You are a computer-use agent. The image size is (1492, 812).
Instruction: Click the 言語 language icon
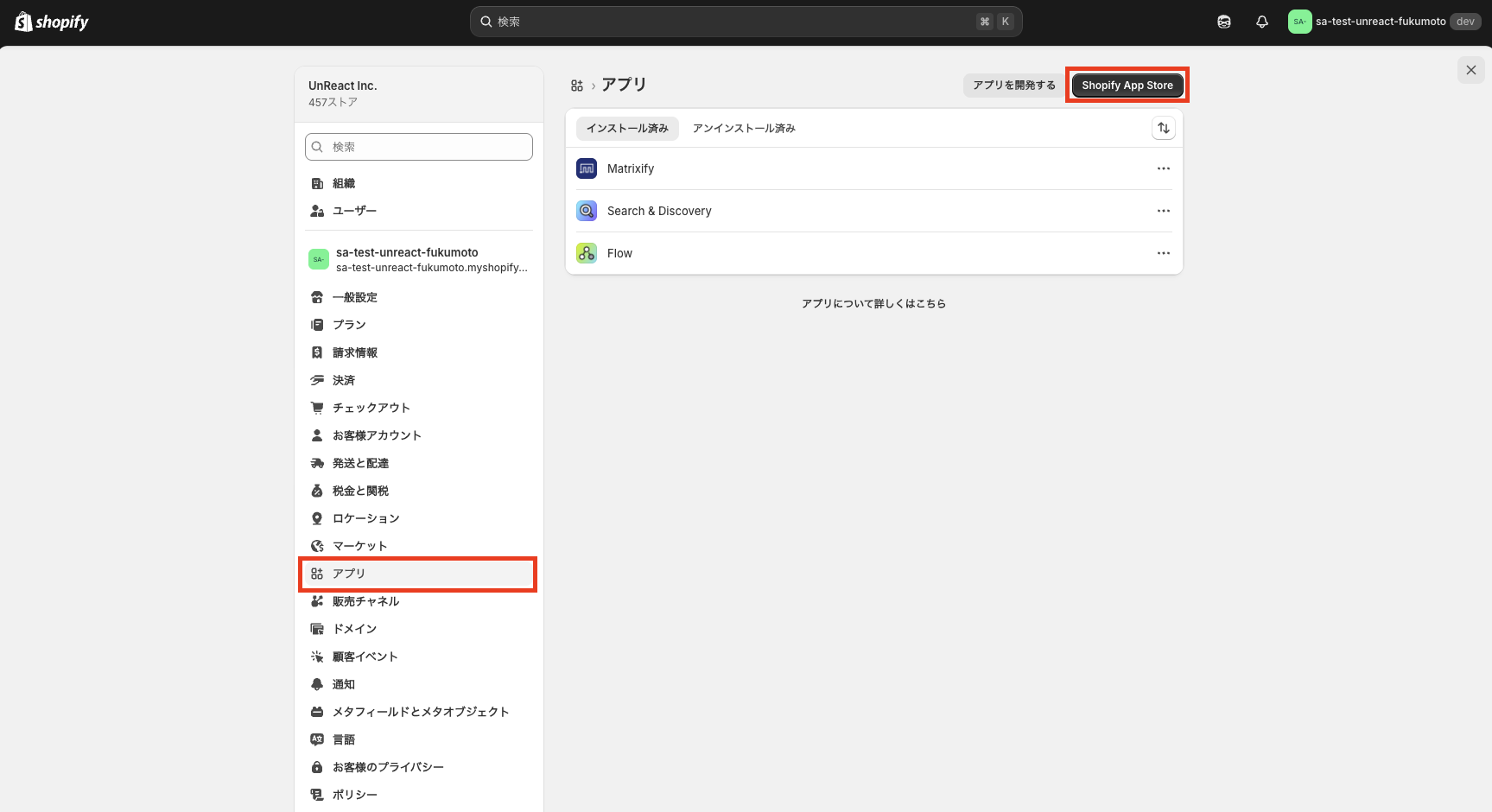pos(317,739)
